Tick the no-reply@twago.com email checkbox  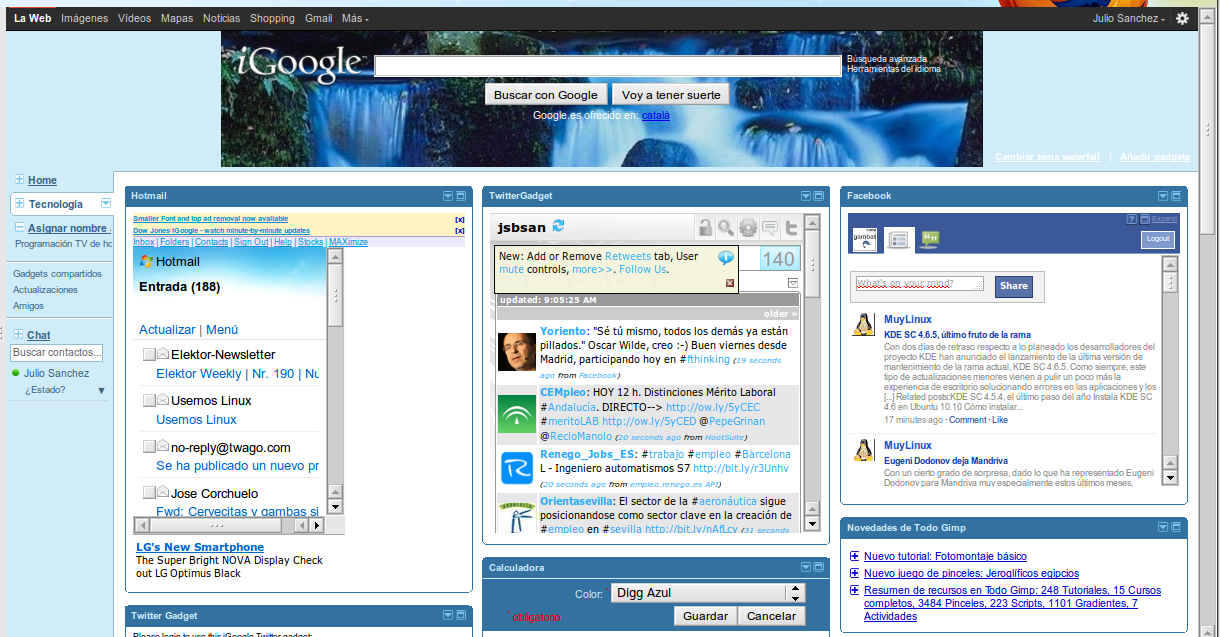click(x=149, y=447)
